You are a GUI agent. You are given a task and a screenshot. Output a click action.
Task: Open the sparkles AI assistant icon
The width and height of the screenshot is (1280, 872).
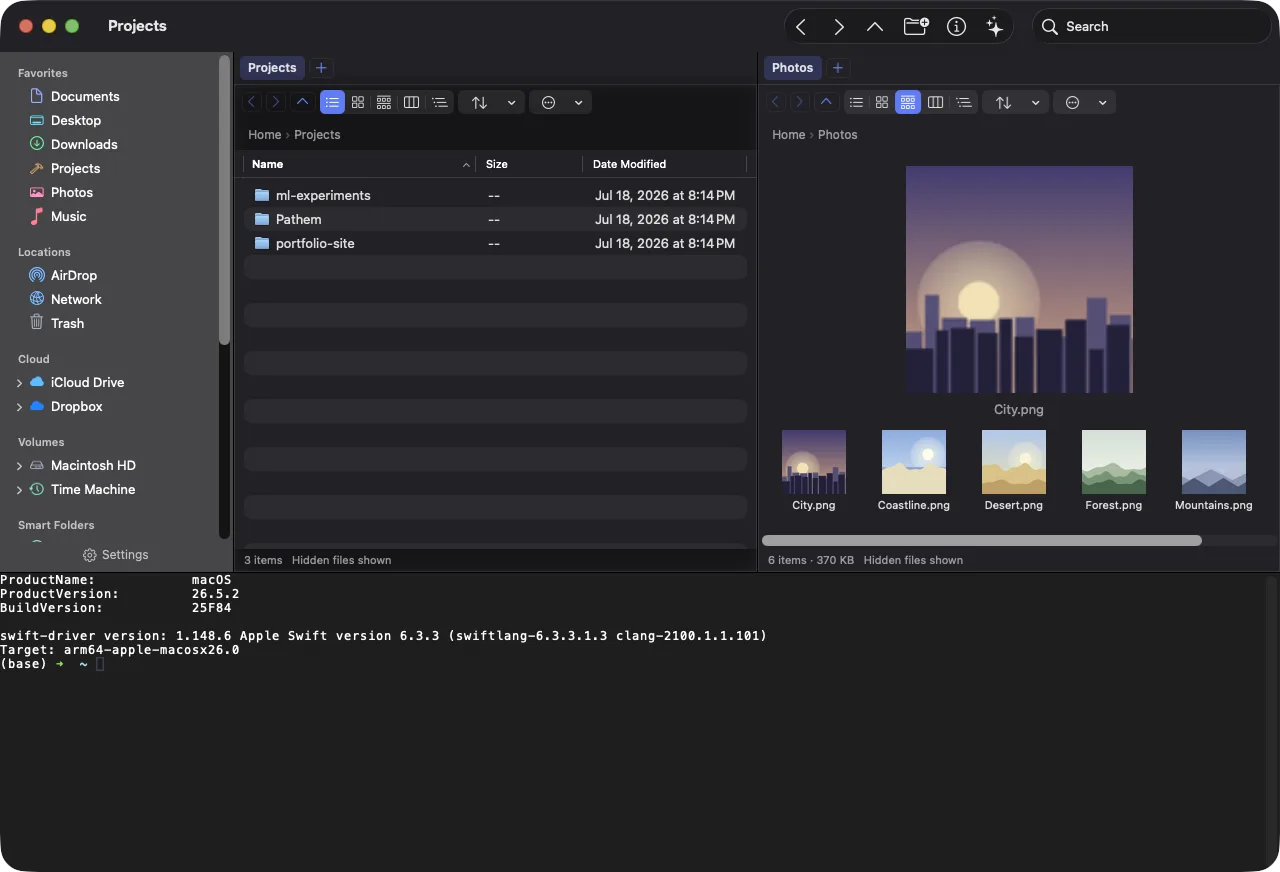[x=994, y=27]
